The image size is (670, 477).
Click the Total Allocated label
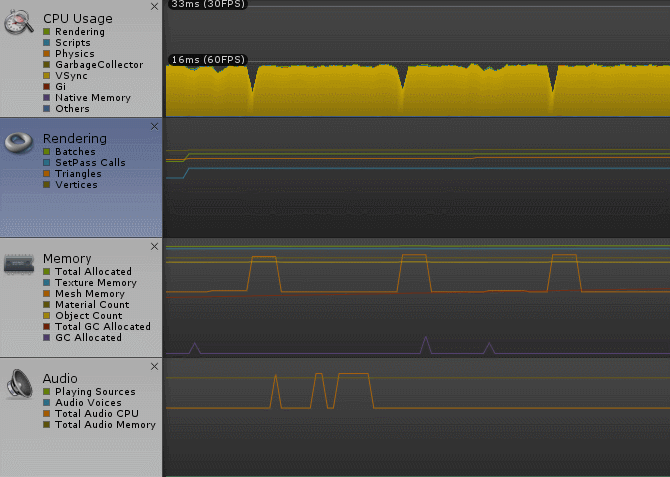tap(93, 272)
